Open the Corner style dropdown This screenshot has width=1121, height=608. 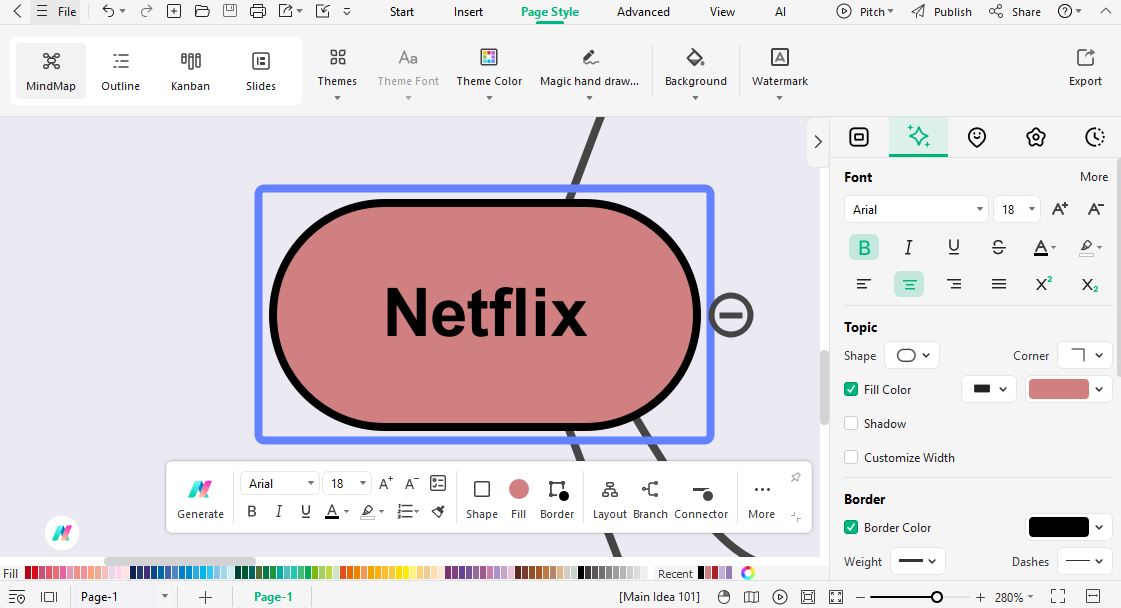click(1084, 356)
